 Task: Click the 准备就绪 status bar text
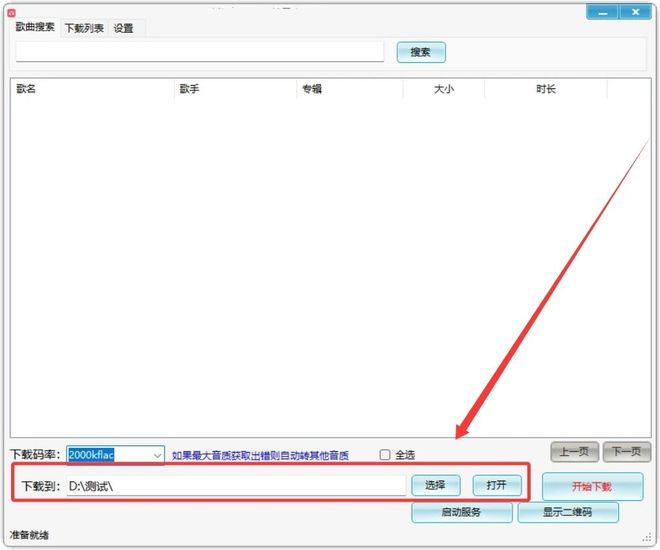click(x=29, y=535)
